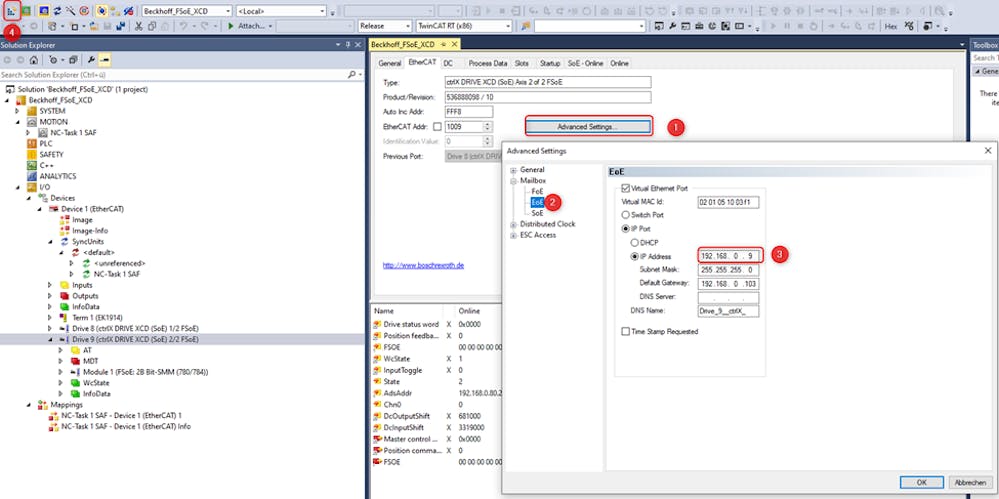Click the Activate Configuration toolbar icon
This screenshot has width=999, height=499.
tap(11, 11)
